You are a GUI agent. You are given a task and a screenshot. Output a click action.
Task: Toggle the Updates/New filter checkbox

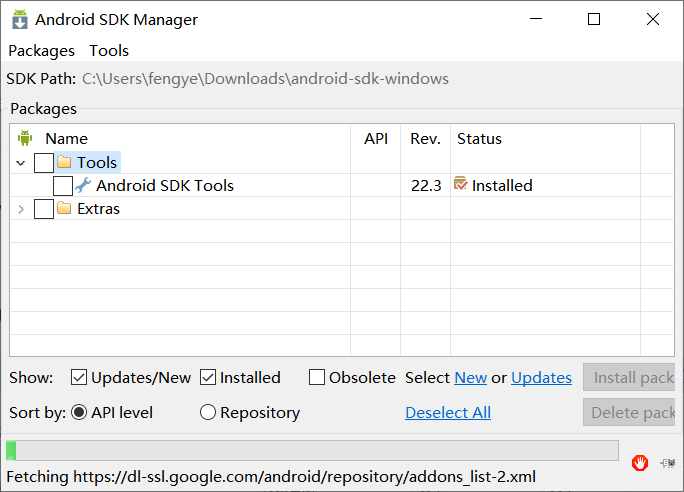point(79,378)
